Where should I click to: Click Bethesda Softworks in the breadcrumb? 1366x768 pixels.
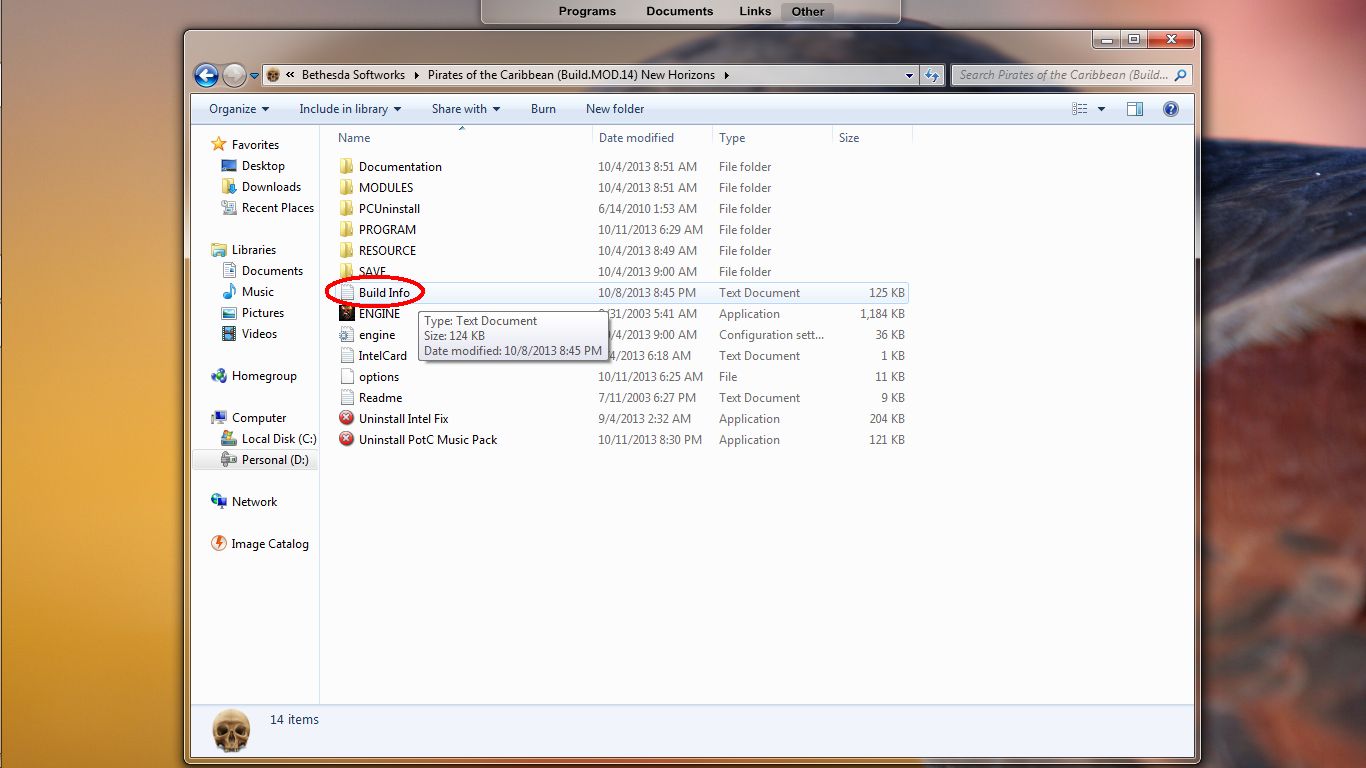[x=353, y=75]
